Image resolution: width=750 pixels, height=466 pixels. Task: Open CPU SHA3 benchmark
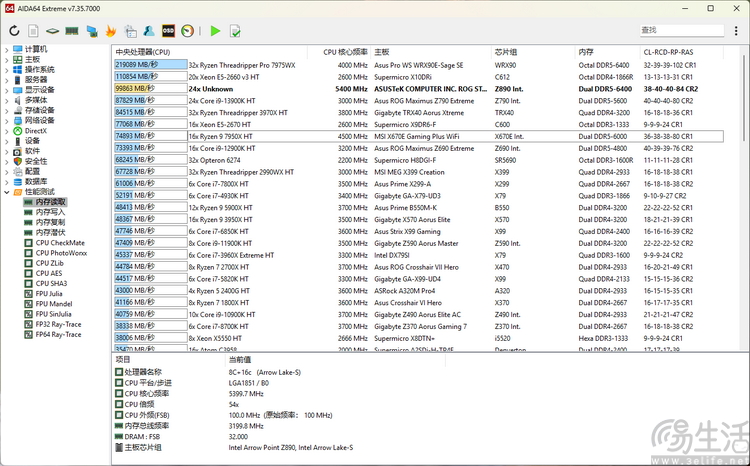click(51, 283)
